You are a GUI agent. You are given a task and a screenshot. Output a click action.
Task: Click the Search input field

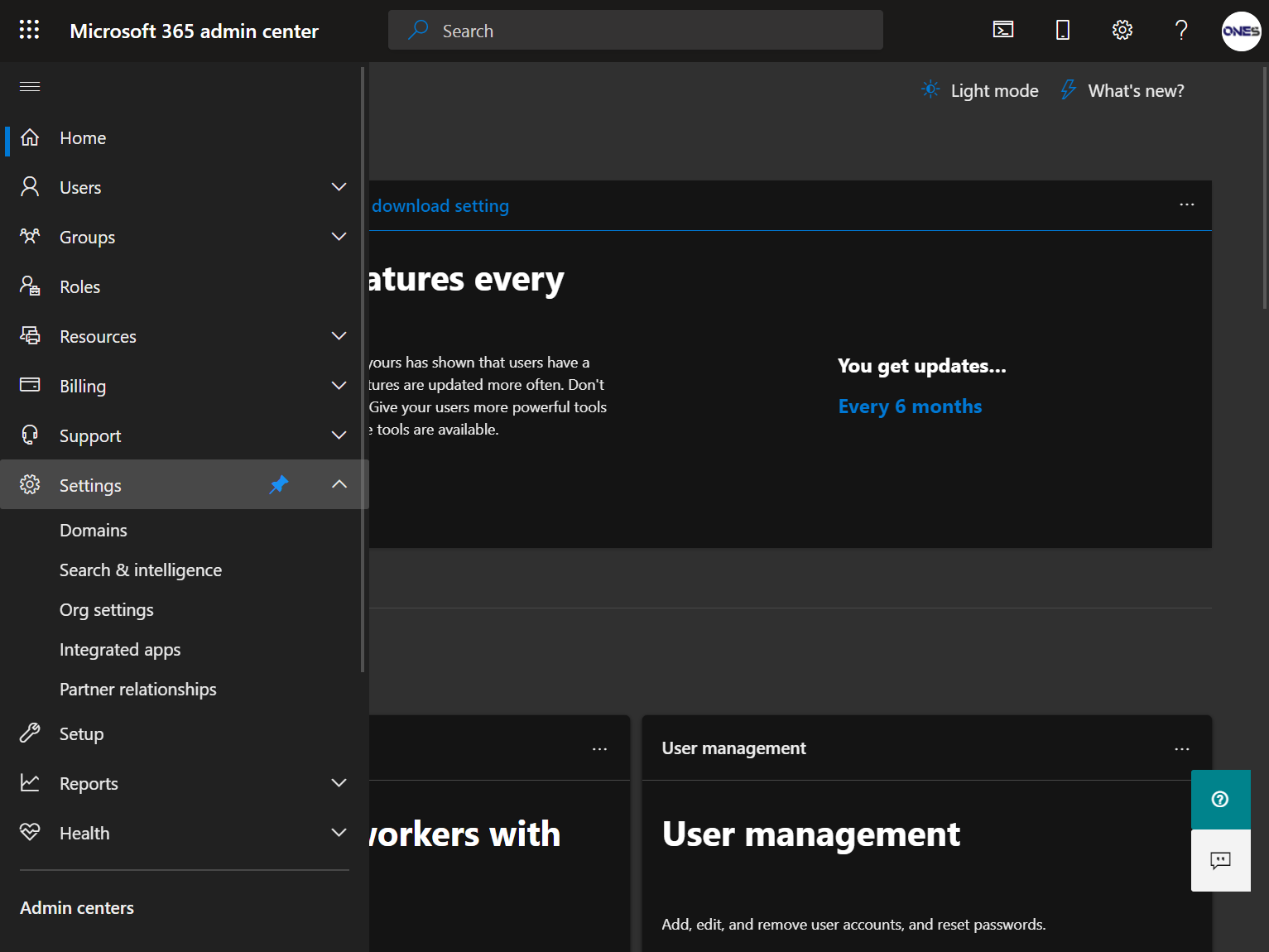(x=635, y=31)
